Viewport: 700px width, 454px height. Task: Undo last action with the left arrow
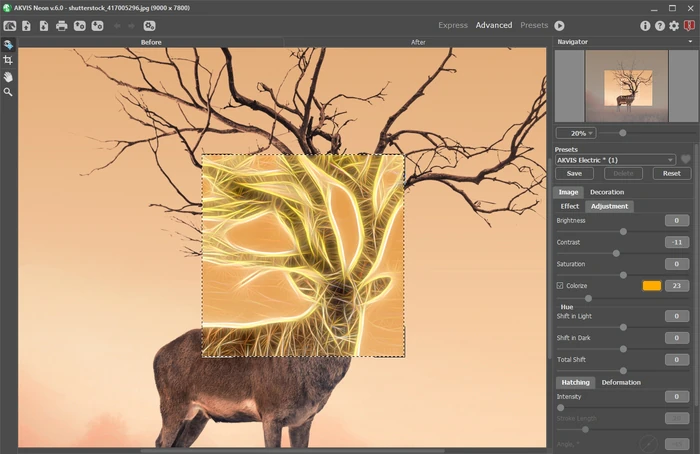[117, 26]
